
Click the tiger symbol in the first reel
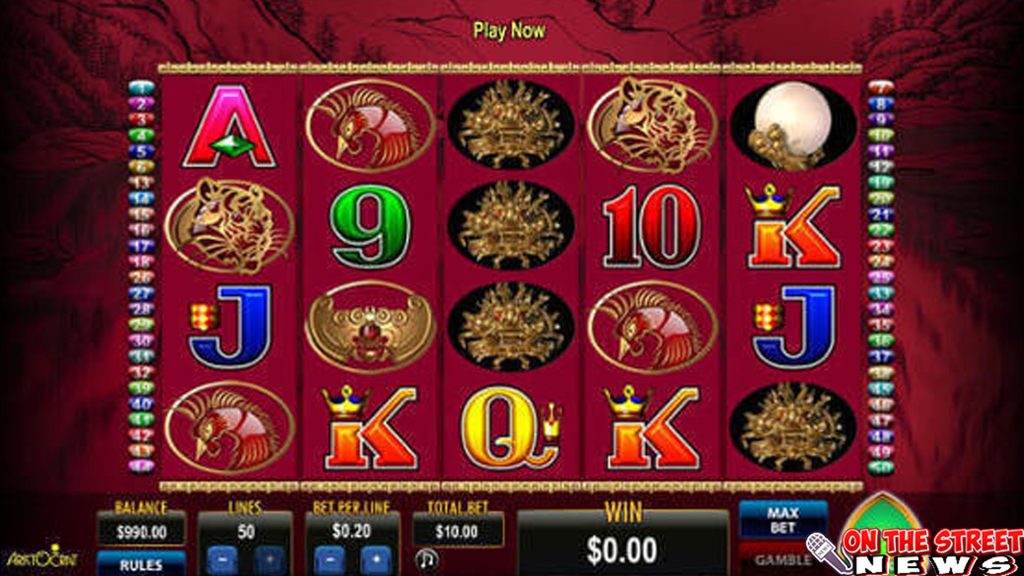(x=229, y=226)
